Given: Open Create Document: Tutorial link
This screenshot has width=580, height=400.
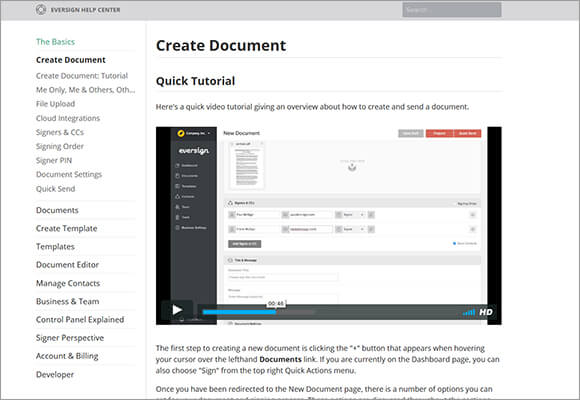Looking at the screenshot, I should (82, 76).
